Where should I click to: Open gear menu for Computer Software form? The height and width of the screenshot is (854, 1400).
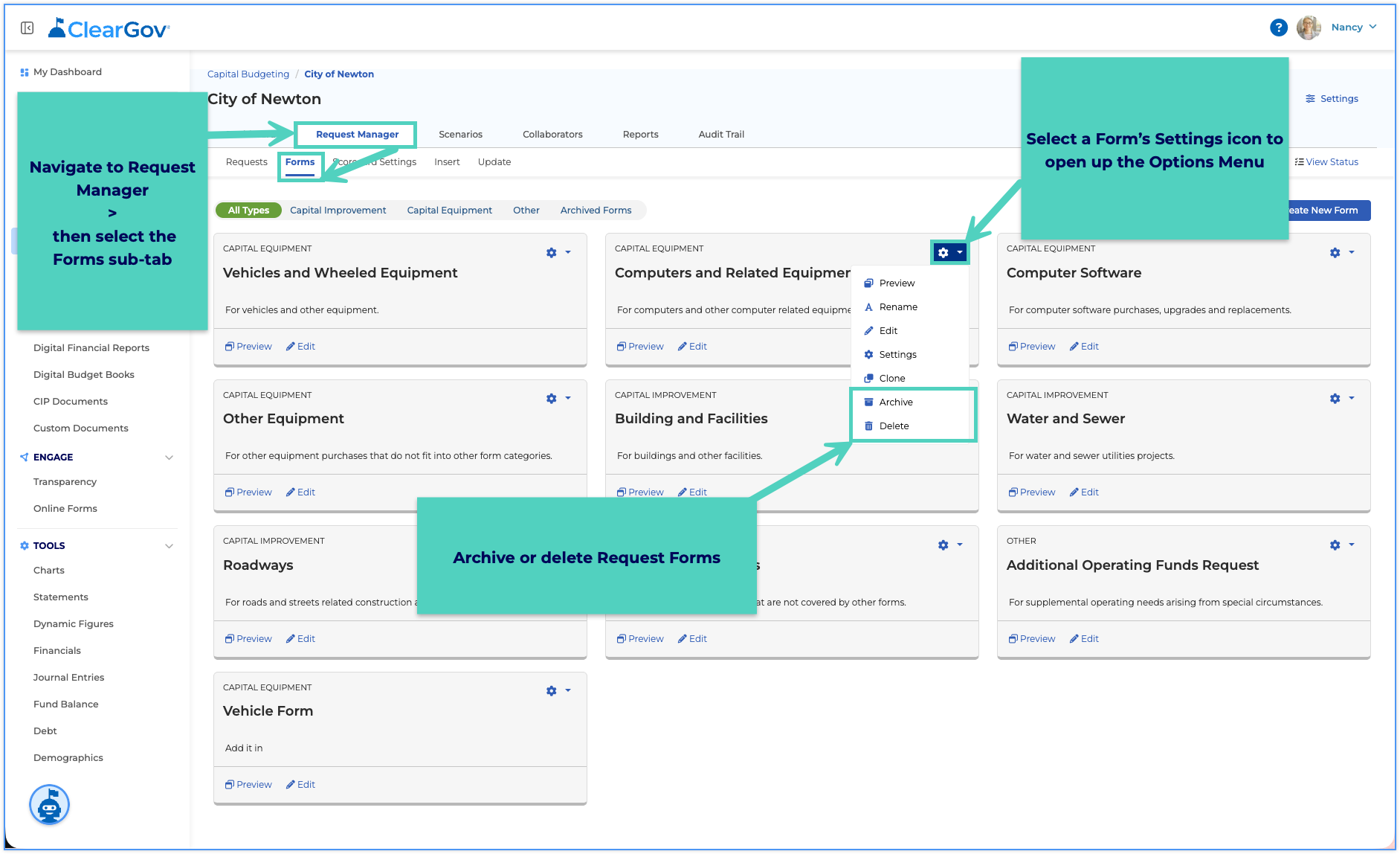click(x=1342, y=253)
